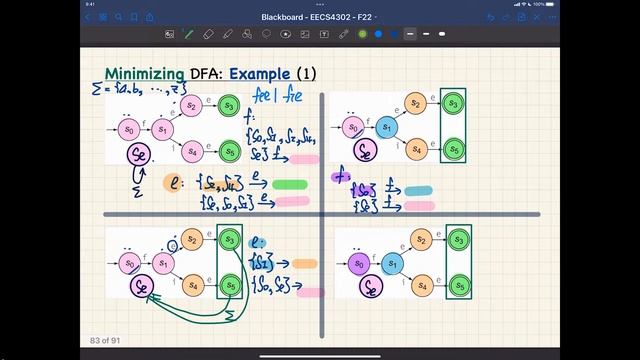This screenshot has height=360, width=640.
Task: Select the thickest stroke width
Action: tap(442, 34)
